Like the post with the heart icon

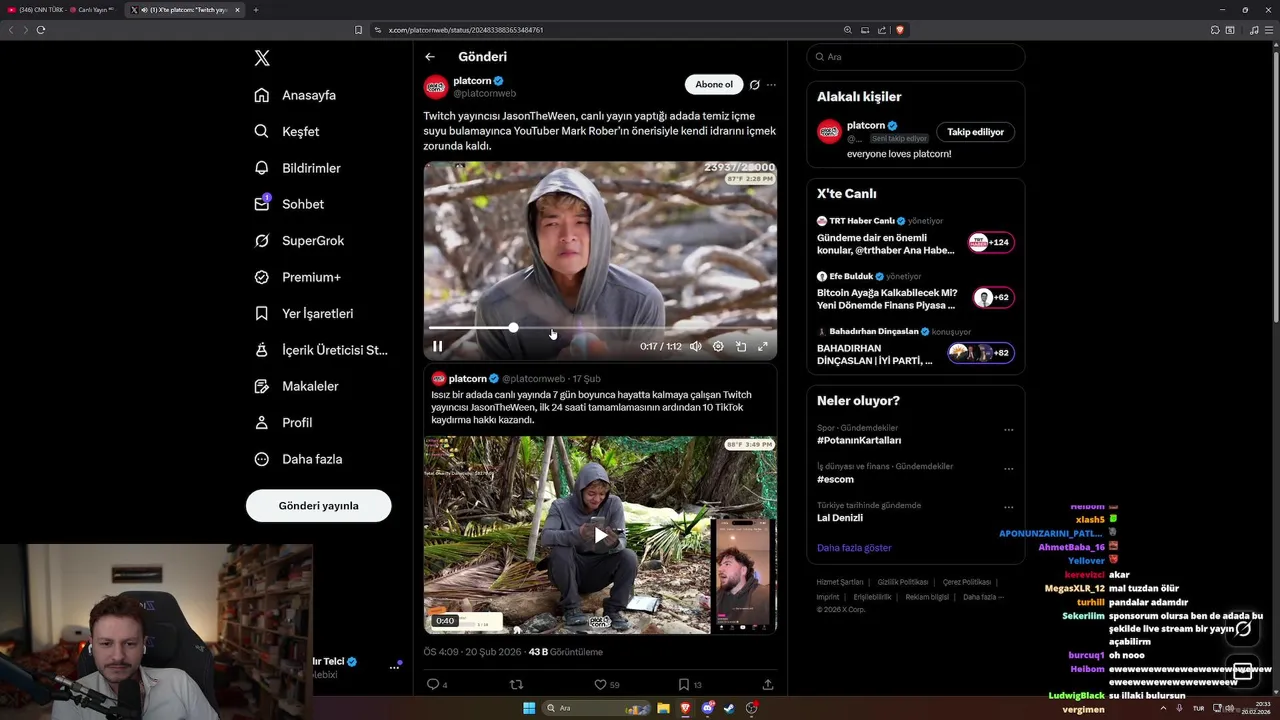coord(601,685)
